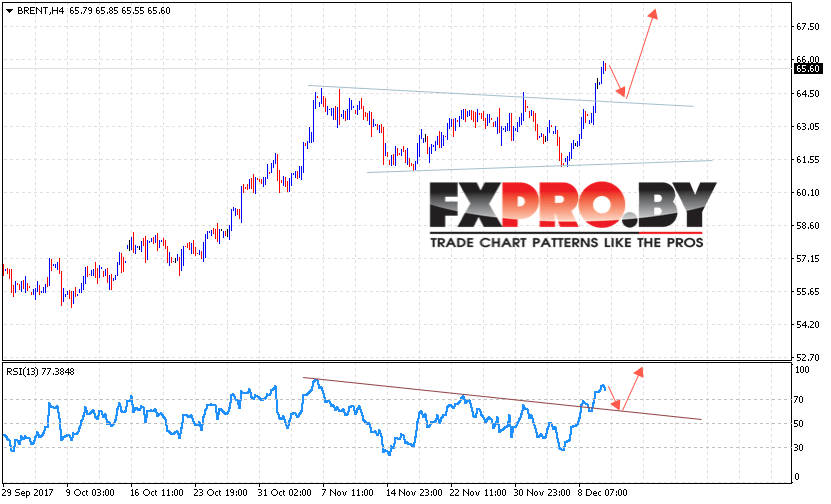This screenshot has height=504, width=831.
Task: Click the 63.05 price axis label
Action: point(808,127)
